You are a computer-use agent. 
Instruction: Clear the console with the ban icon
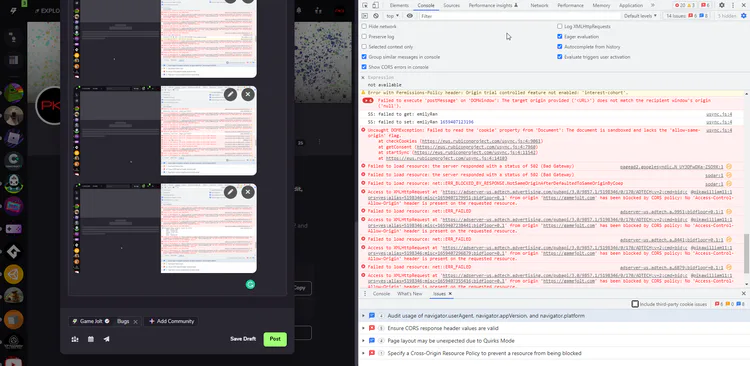tap(376, 16)
